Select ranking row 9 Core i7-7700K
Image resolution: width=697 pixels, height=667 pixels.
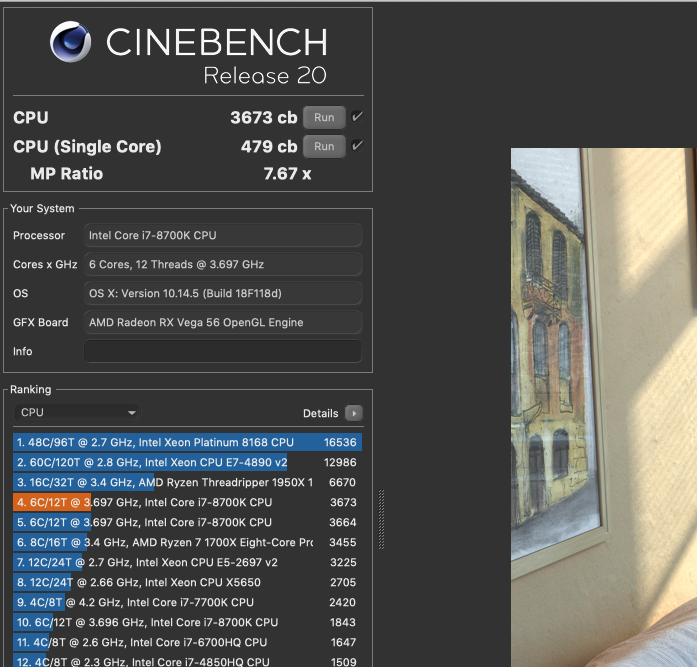pos(187,602)
